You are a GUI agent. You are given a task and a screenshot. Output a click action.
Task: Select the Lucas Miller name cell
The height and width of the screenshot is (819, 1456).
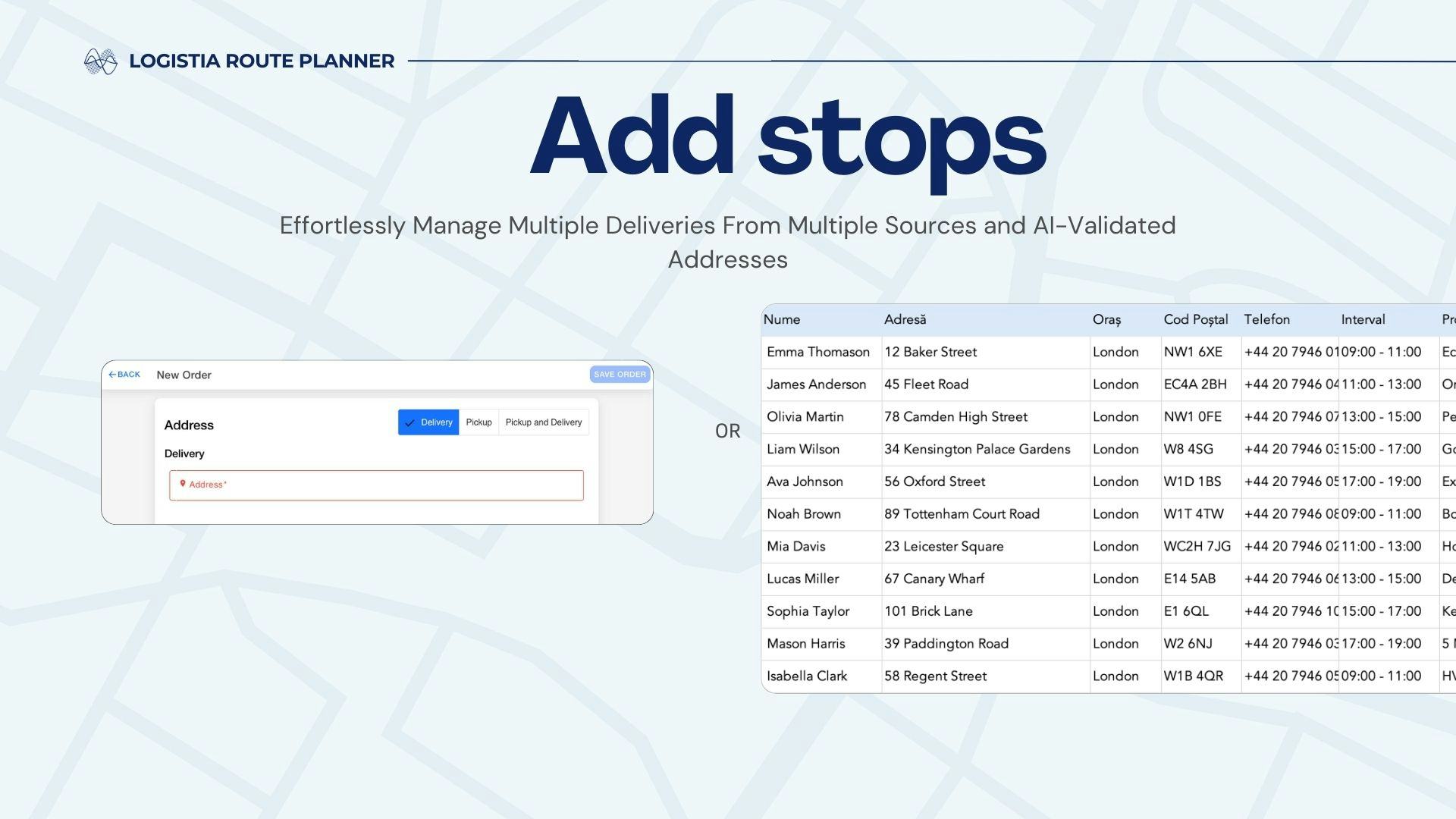[821, 579]
